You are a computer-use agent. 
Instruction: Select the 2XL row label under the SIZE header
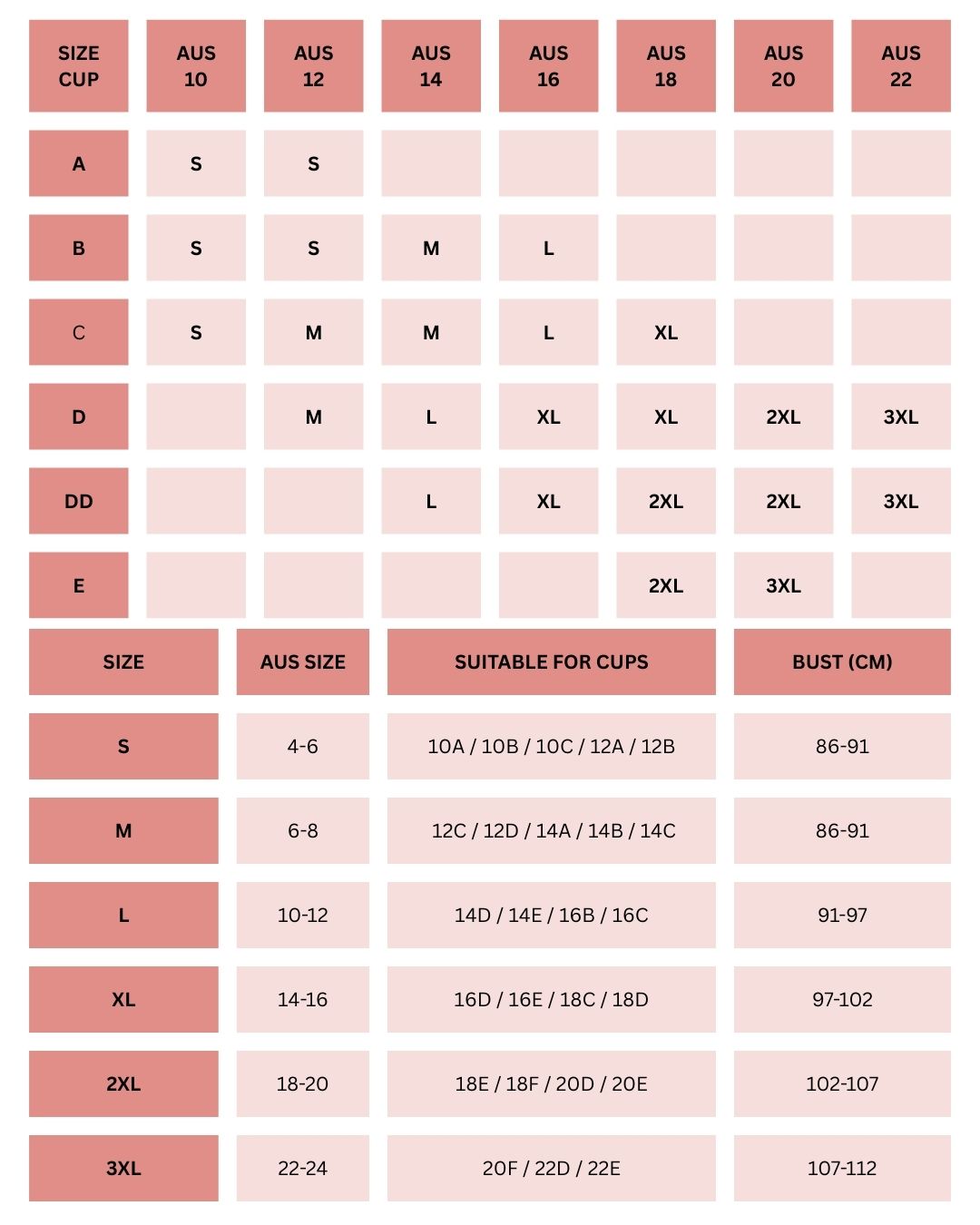pyautogui.click(x=123, y=1083)
